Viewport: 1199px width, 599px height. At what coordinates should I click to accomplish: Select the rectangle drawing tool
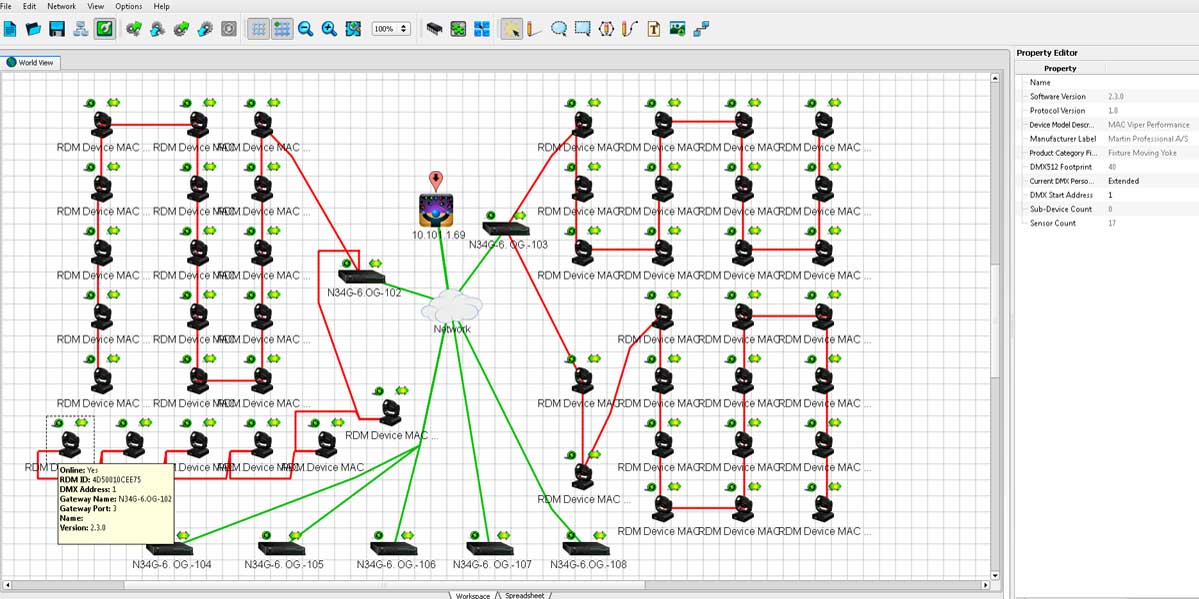(583, 29)
